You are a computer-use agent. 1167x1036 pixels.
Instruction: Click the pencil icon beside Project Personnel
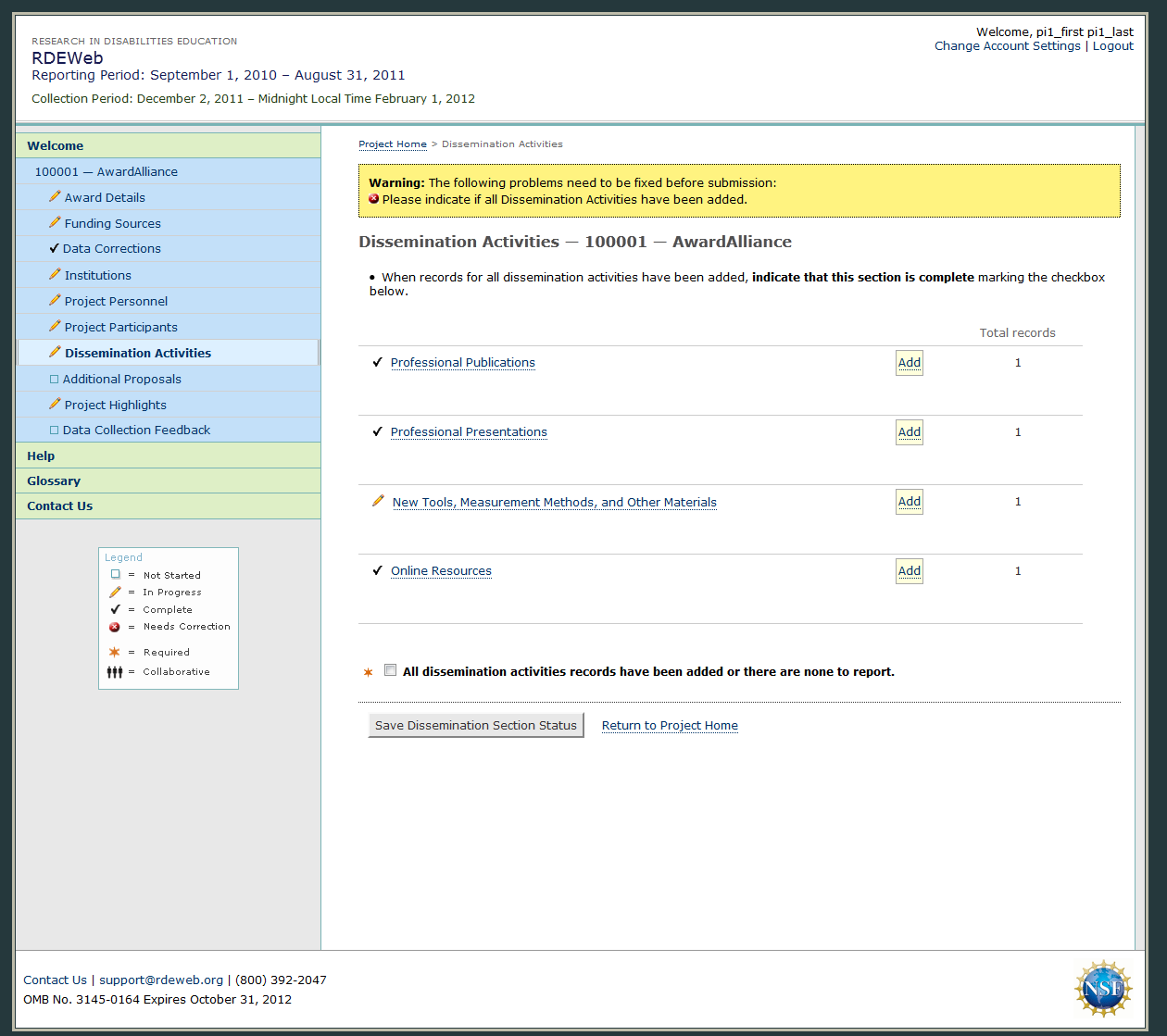pyautogui.click(x=55, y=301)
